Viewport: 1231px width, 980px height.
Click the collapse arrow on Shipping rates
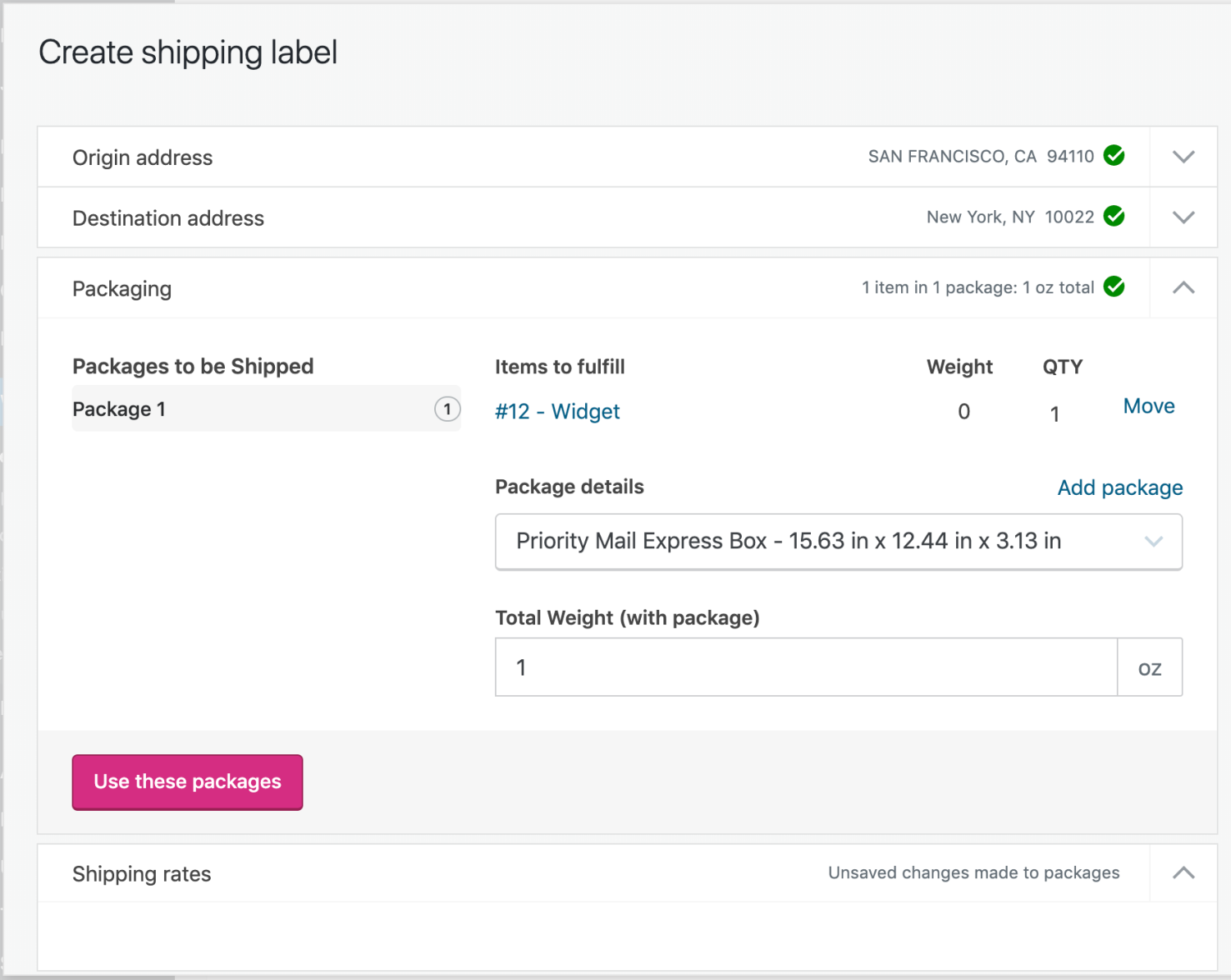[1182, 872]
